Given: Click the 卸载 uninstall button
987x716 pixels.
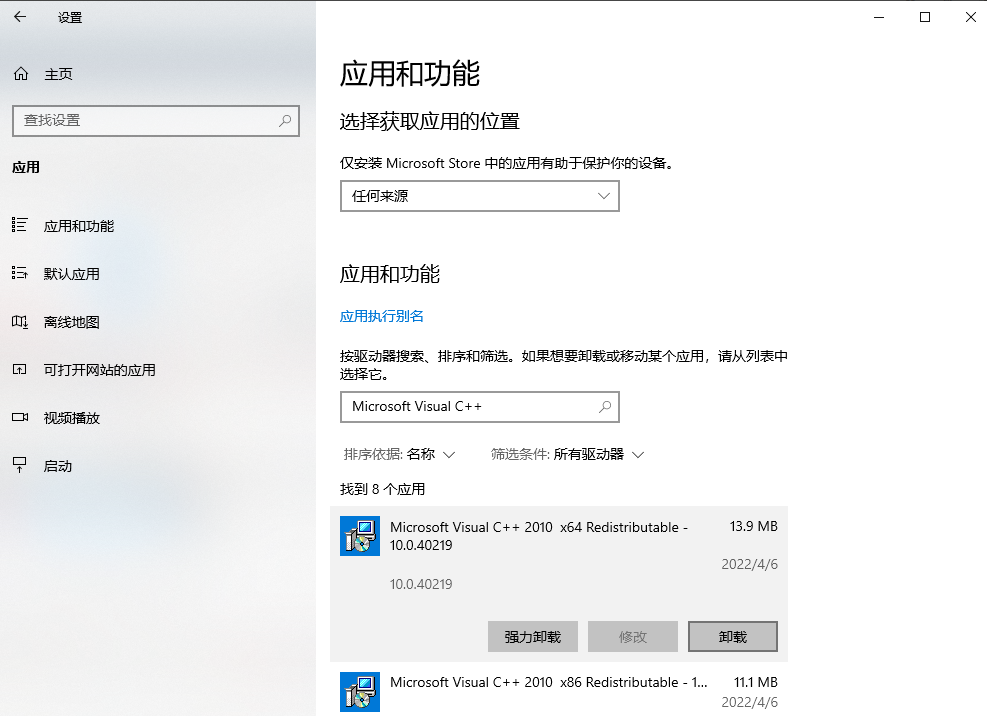Looking at the screenshot, I should 733,637.
